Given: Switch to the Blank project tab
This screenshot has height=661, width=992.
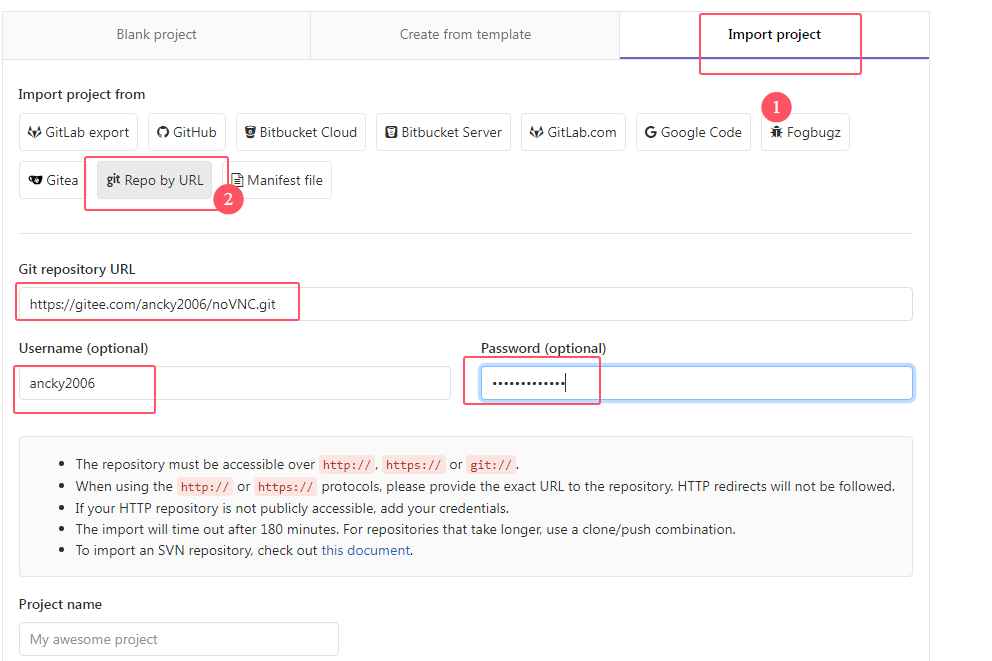Looking at the screenshot, I should [156, 35].
